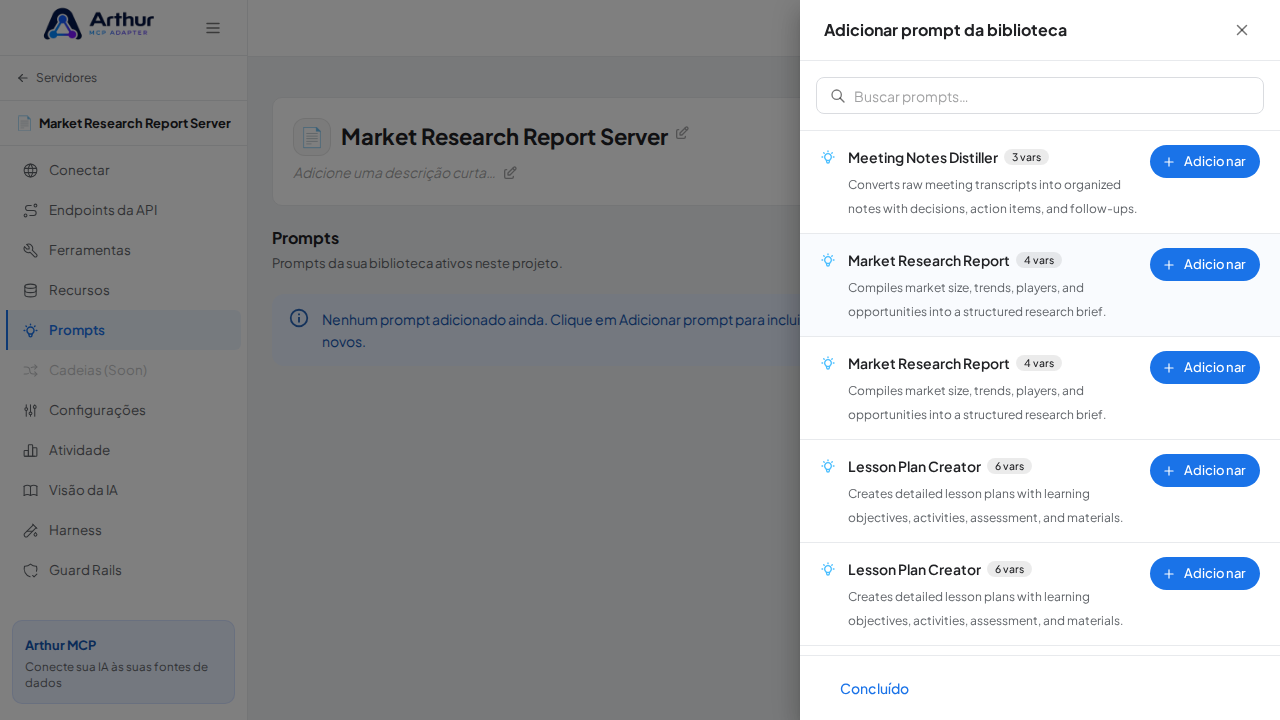Open Conectar via its globe icon

30,170
